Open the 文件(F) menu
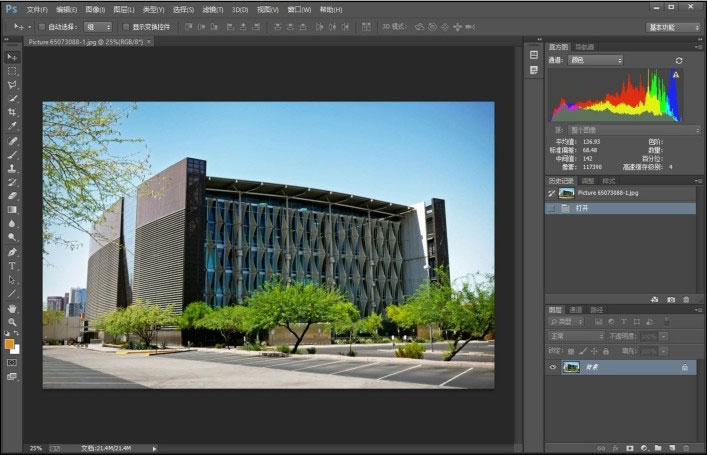 click(37, 9)
